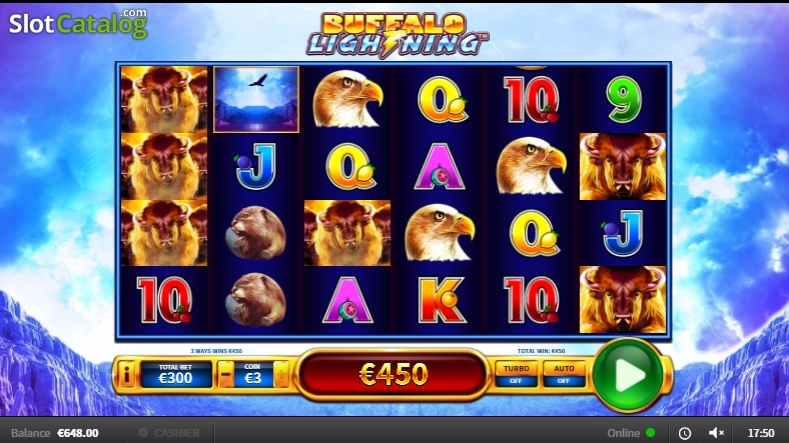Click the SlotCatalog.com logo
Viewport: 789px width, 443px height.
pyautogui.click(x=78, y=23)
